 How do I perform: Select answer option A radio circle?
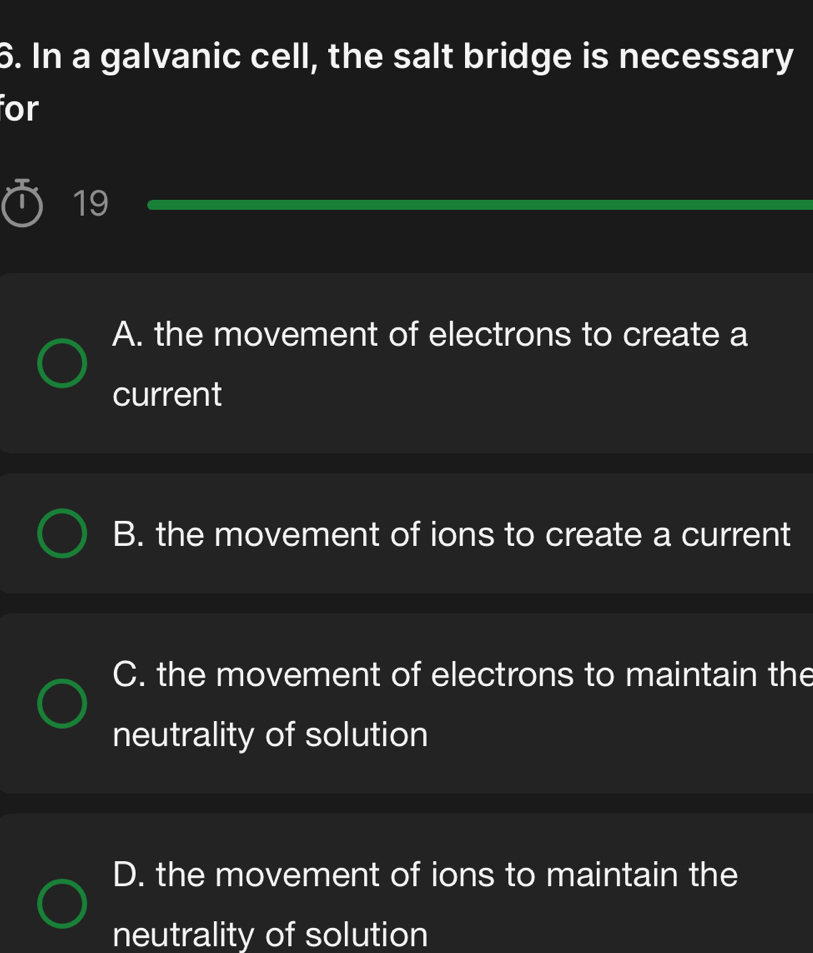[x=60, y=362]
